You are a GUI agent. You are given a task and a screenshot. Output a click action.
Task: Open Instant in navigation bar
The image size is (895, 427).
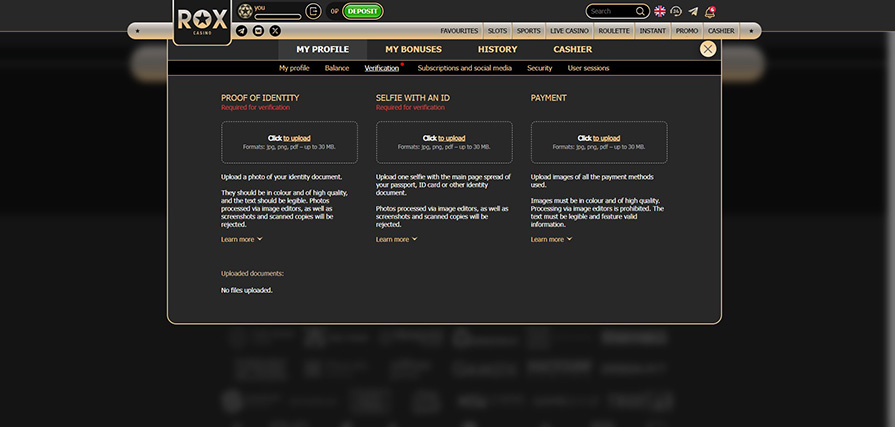[652, 31]
